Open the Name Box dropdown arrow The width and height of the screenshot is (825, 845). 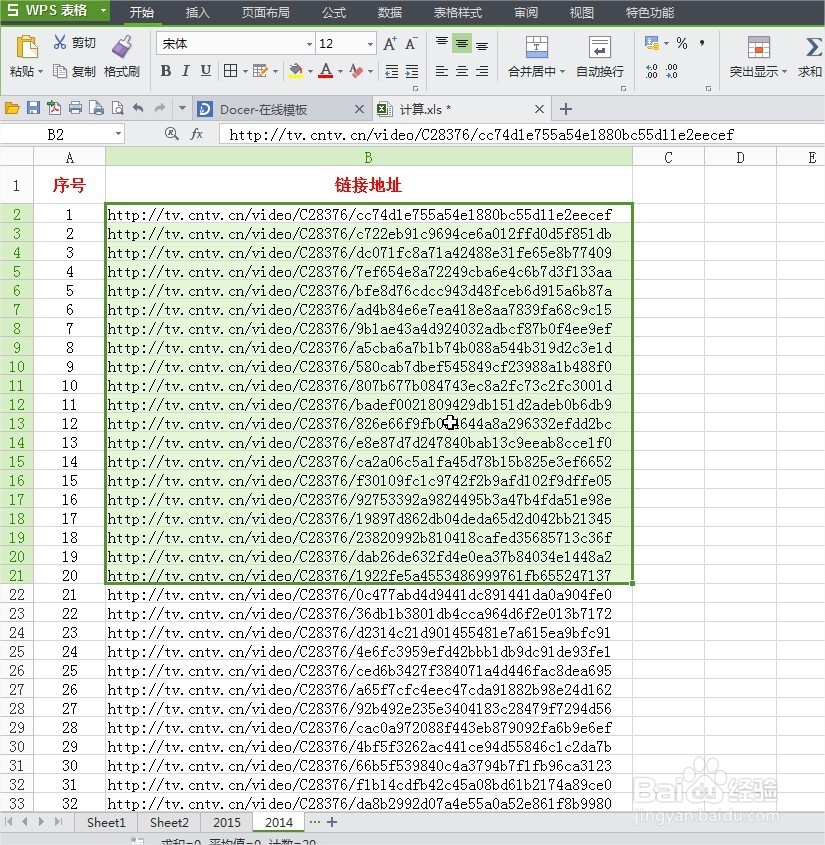point(118,134)
